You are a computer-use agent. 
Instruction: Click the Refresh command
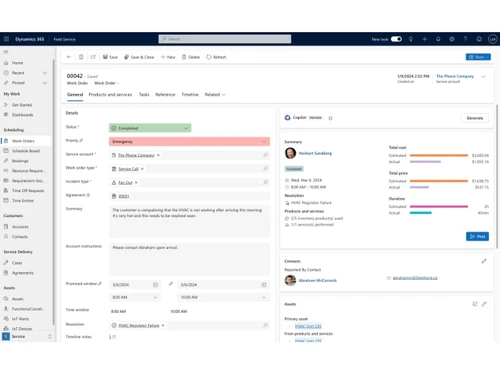click(x=216, y=57)
